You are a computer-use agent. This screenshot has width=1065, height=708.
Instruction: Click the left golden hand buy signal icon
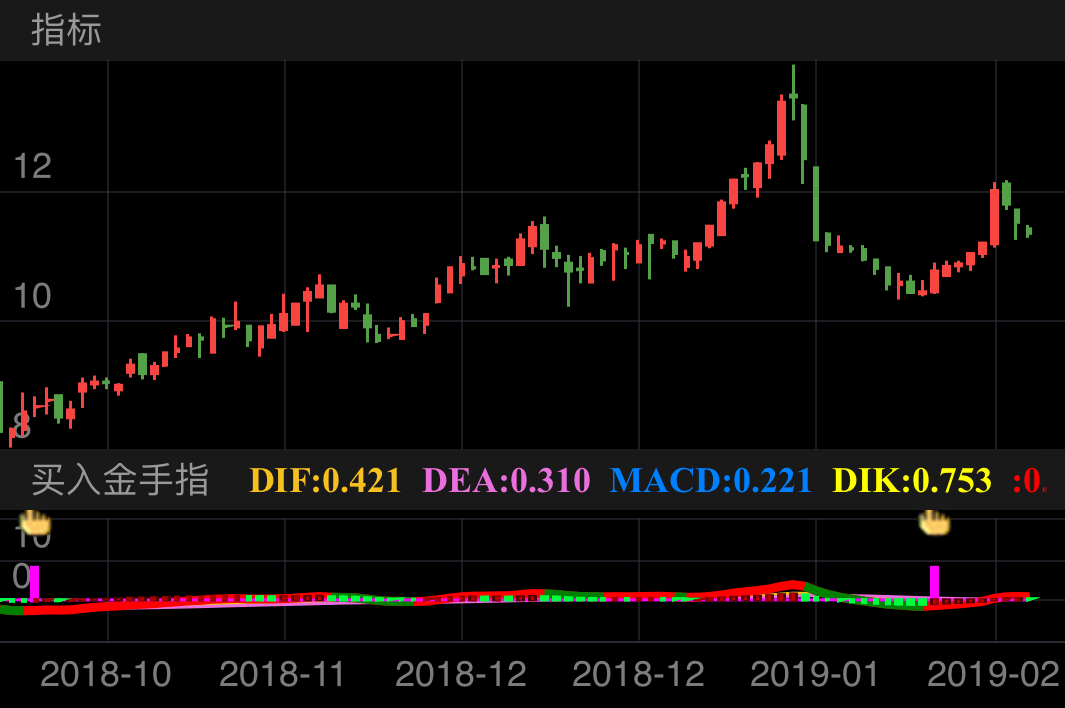point(35,521)
